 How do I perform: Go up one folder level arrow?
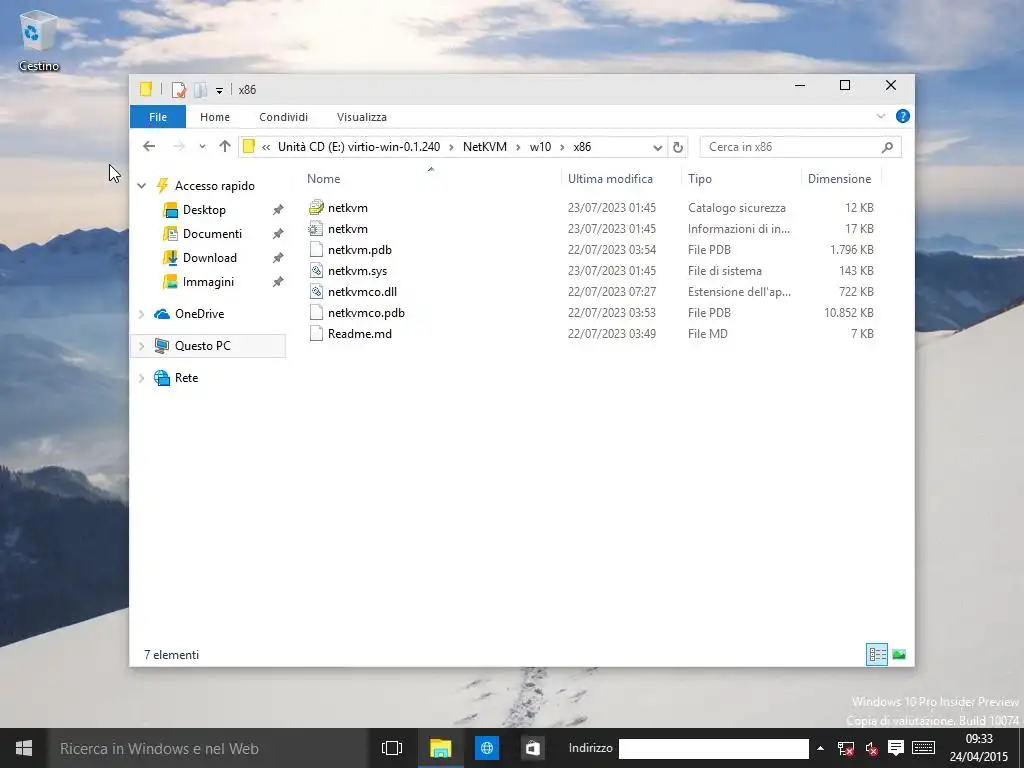[x=225, y=146]
